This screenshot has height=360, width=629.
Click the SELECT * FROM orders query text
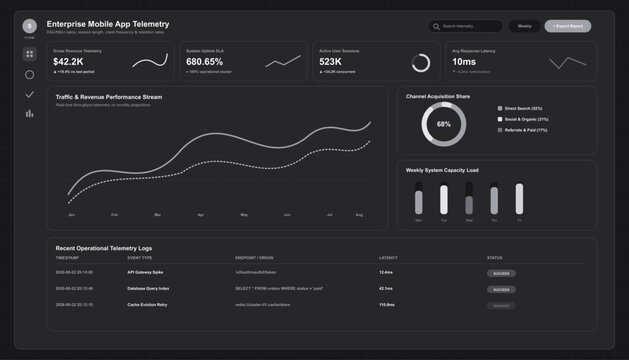tap(279, 289)
